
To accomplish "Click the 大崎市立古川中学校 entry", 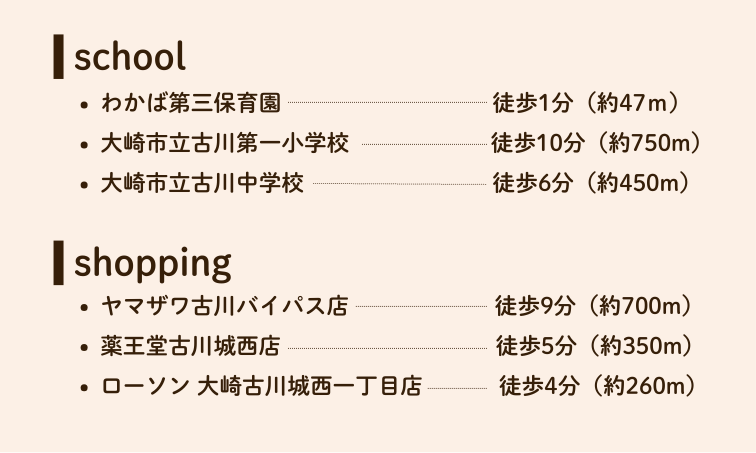I will tap(202, 184).
